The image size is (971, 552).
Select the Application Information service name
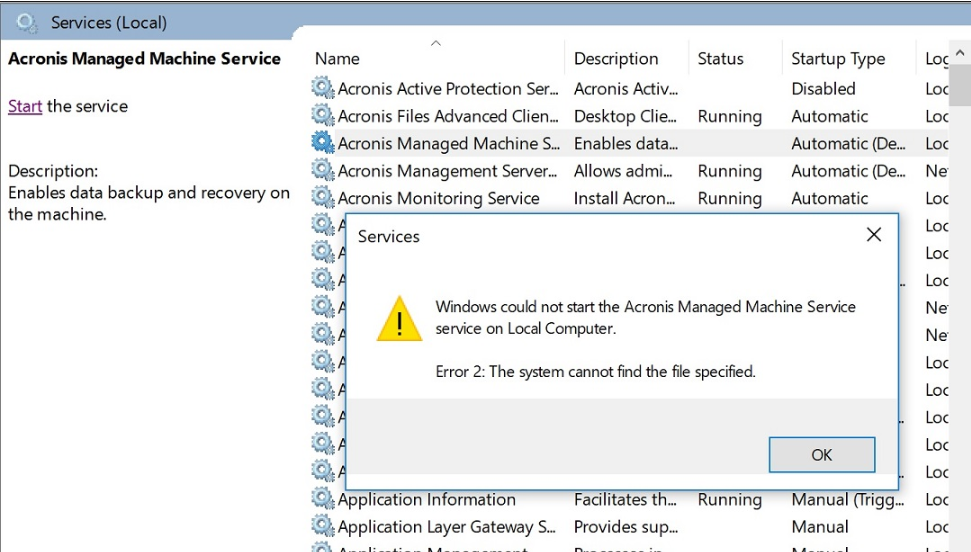(x=427, y=499)
